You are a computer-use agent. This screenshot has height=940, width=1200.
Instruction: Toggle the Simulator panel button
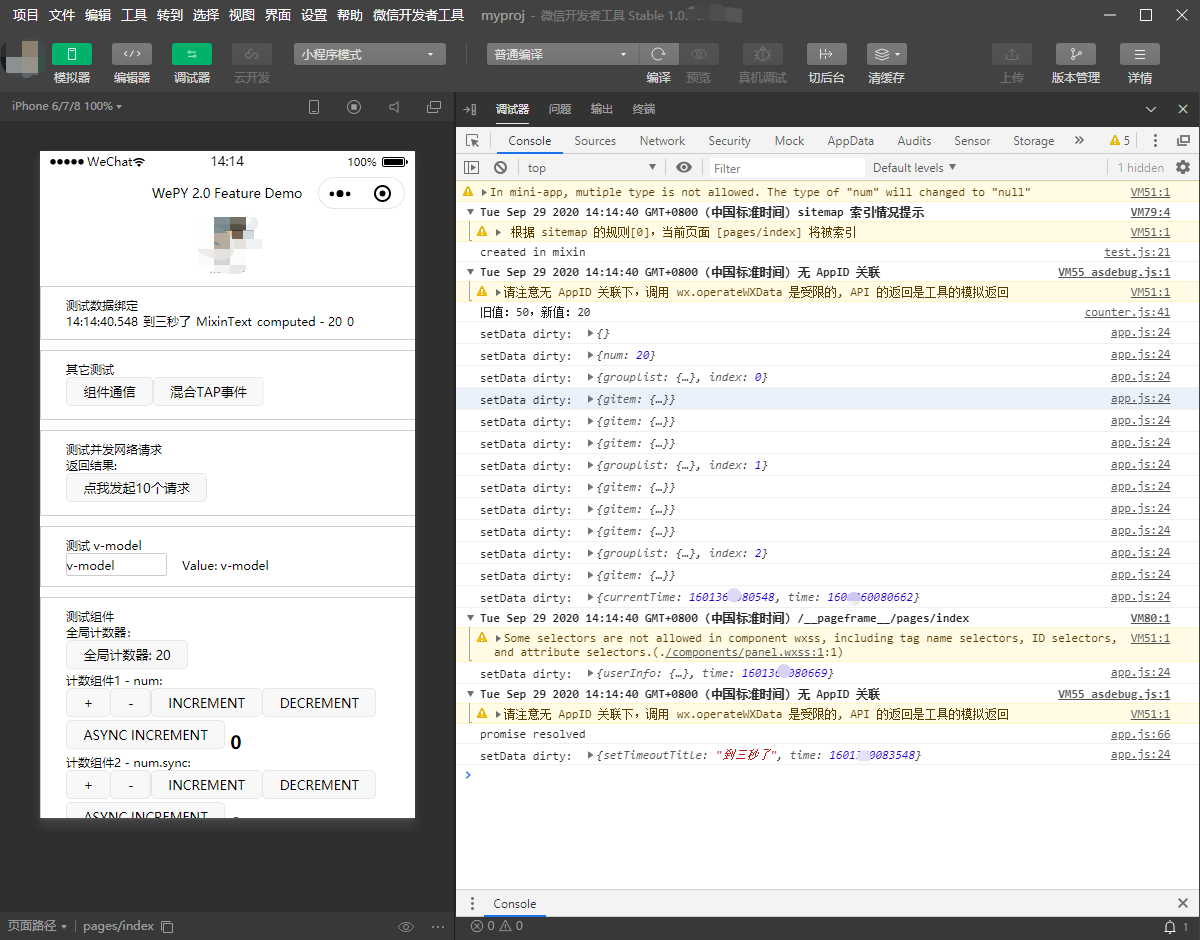click(x=71, y=54)
